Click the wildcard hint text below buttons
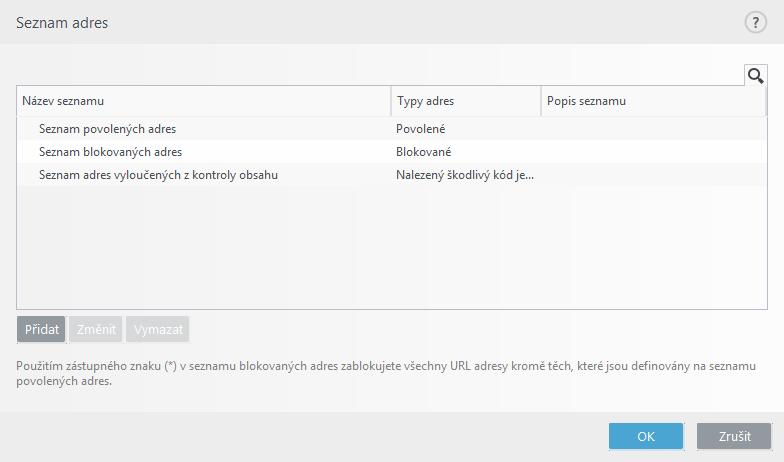This screenshot has height=462, width=784. 386,374
